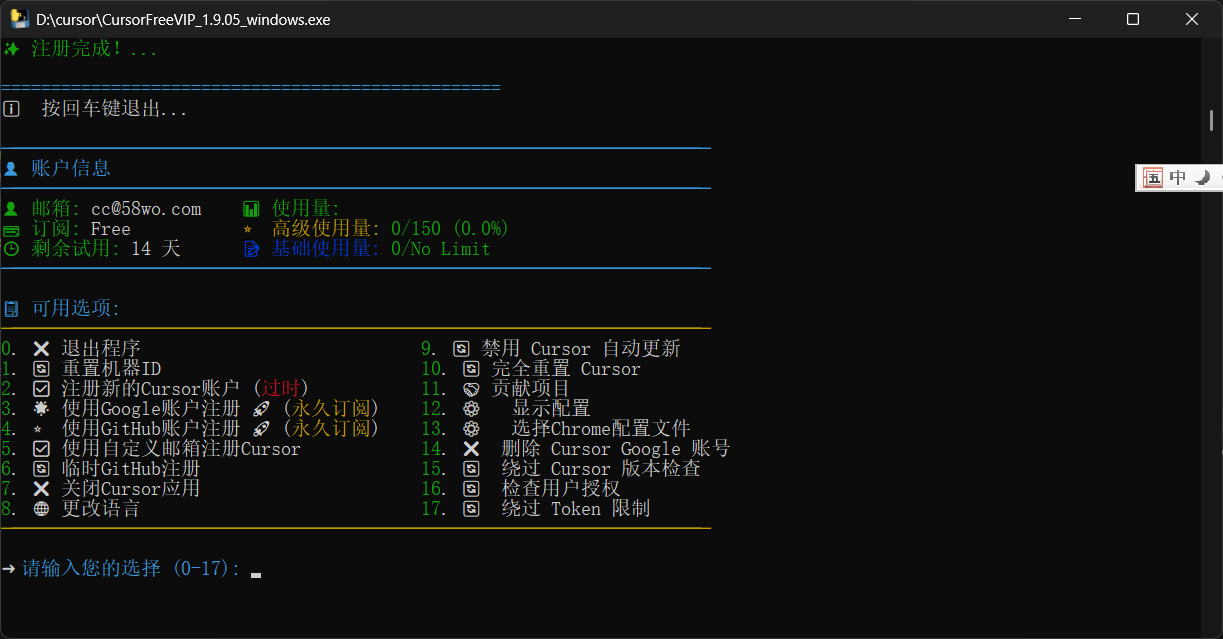Click the 临时GitHub注册 option text
This screenshot has width=1223, height=639.
click(x=131, y=469)
